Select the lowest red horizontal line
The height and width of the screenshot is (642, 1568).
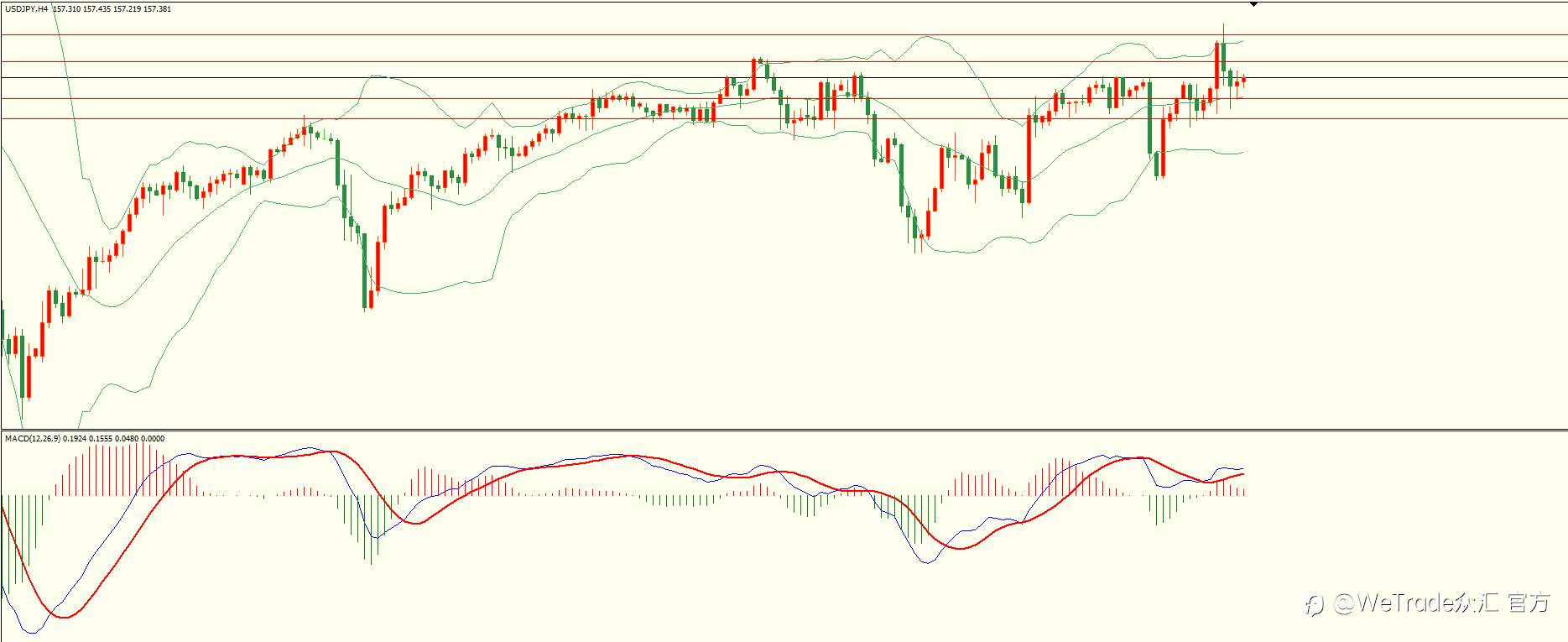point(784,118)
